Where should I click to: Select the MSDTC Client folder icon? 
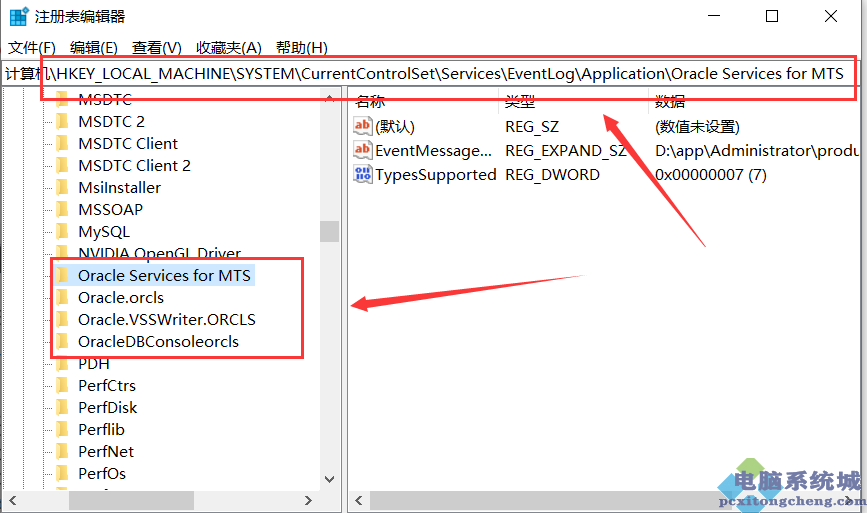62,143
